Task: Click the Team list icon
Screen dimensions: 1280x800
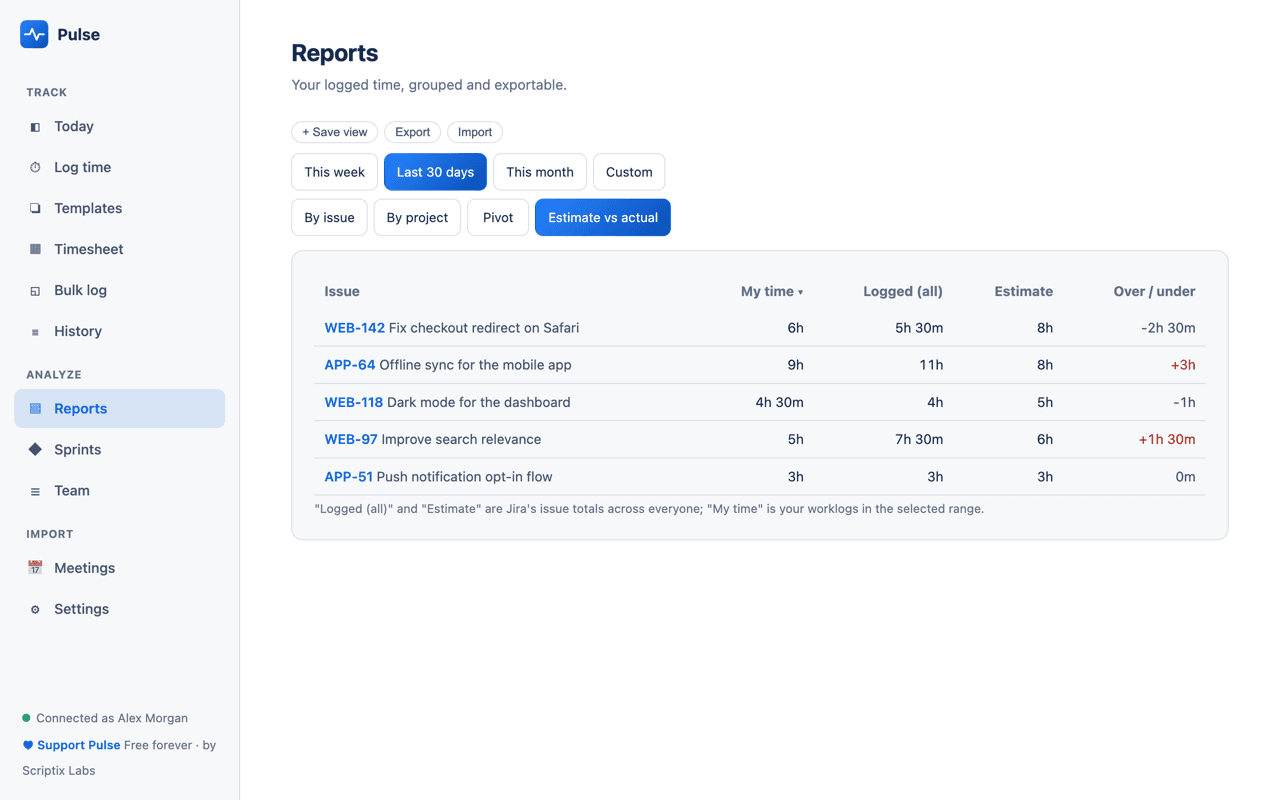Action: tap(35, 491)
